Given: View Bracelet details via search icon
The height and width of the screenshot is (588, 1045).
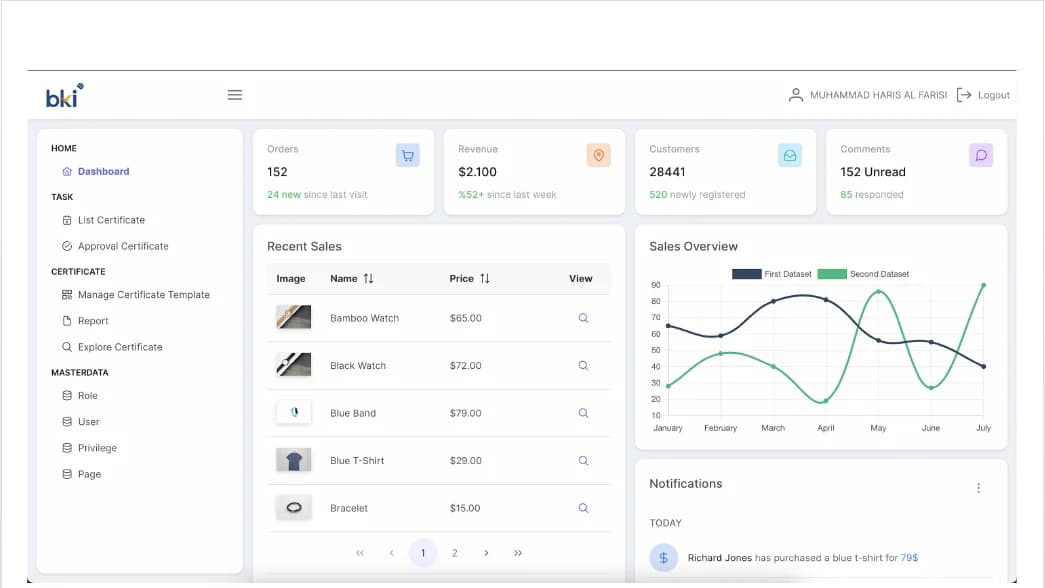Looking at the screenshot, I should [x=583, y=508].
